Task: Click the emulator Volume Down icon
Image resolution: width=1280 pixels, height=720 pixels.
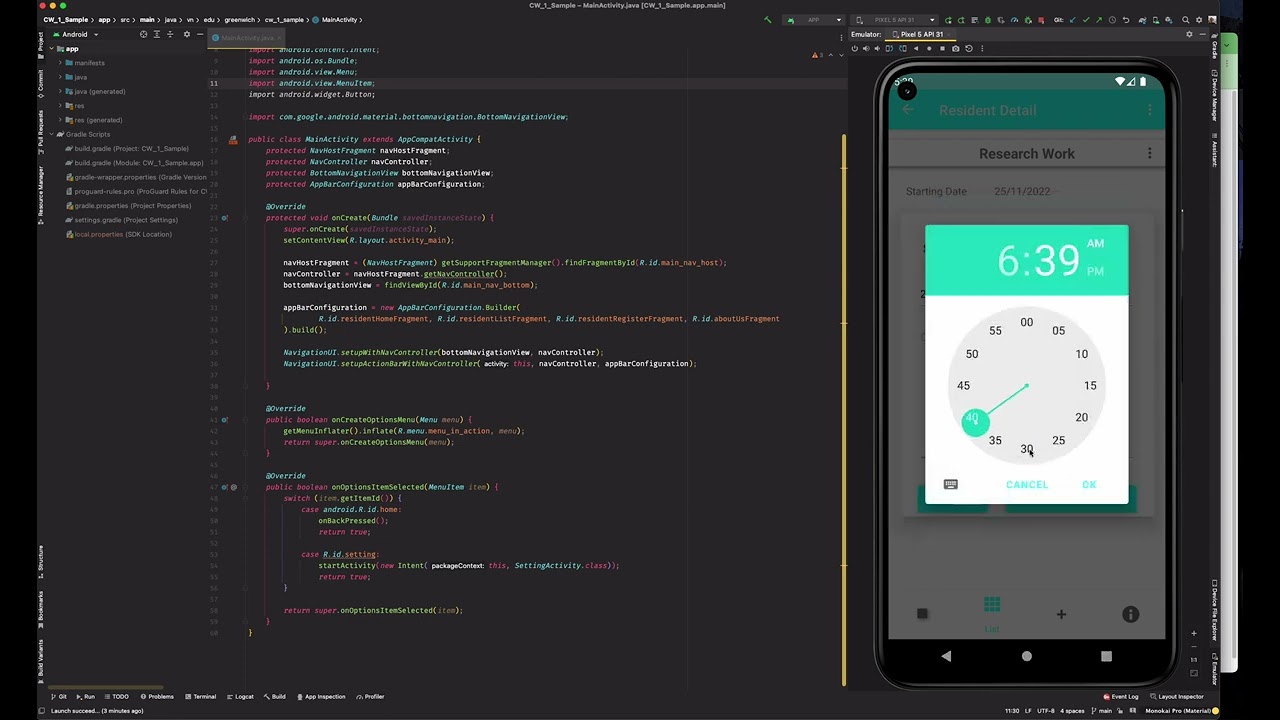Action: 877,48
